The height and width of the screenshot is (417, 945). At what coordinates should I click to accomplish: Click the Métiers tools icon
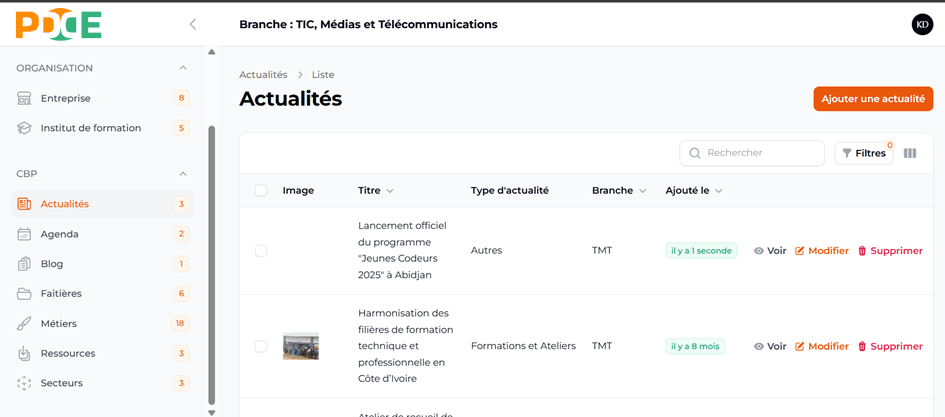click(24, 324)
